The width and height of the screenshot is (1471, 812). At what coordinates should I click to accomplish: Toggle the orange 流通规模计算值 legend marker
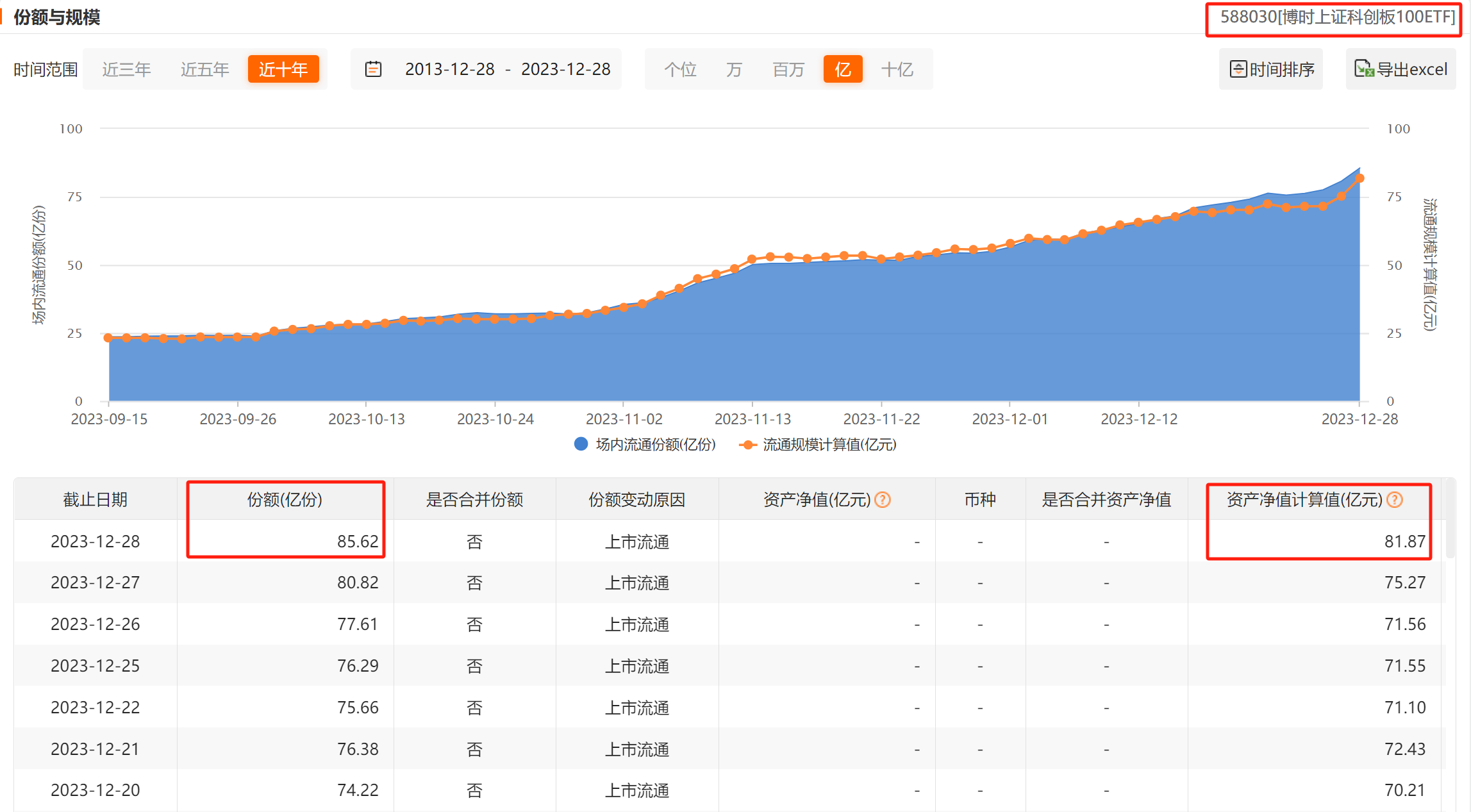747,445
